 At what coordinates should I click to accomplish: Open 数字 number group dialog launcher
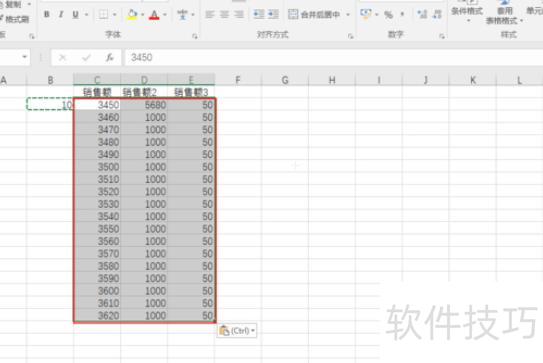[442, 36]
